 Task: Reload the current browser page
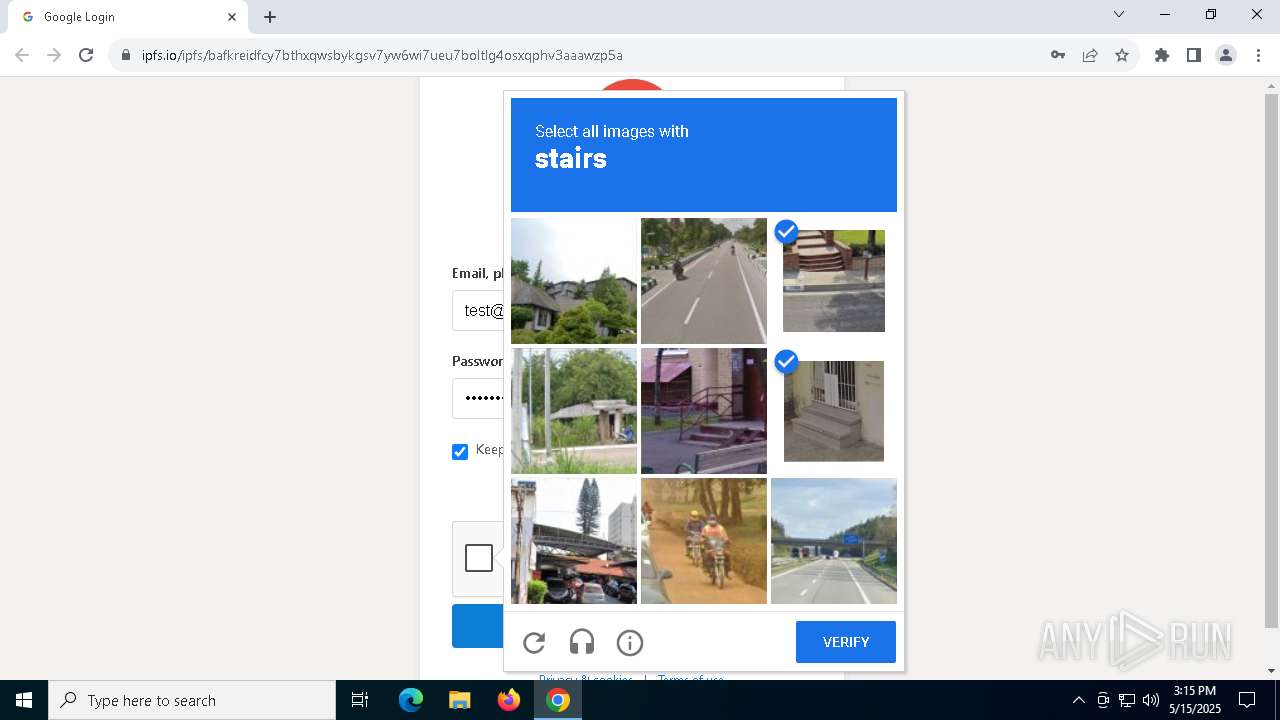click(x=86, y=55)
